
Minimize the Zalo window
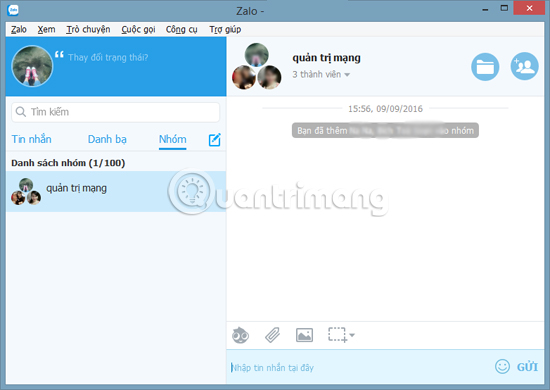(485, 9)
